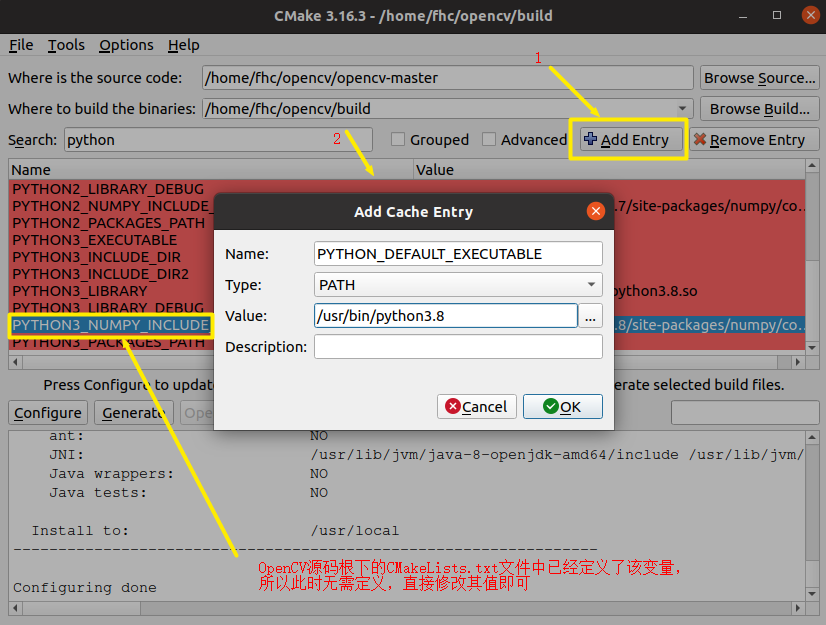
Task: Expand the build binaries path dropdown
Action: pyautogui.click(x=684, y=108)
